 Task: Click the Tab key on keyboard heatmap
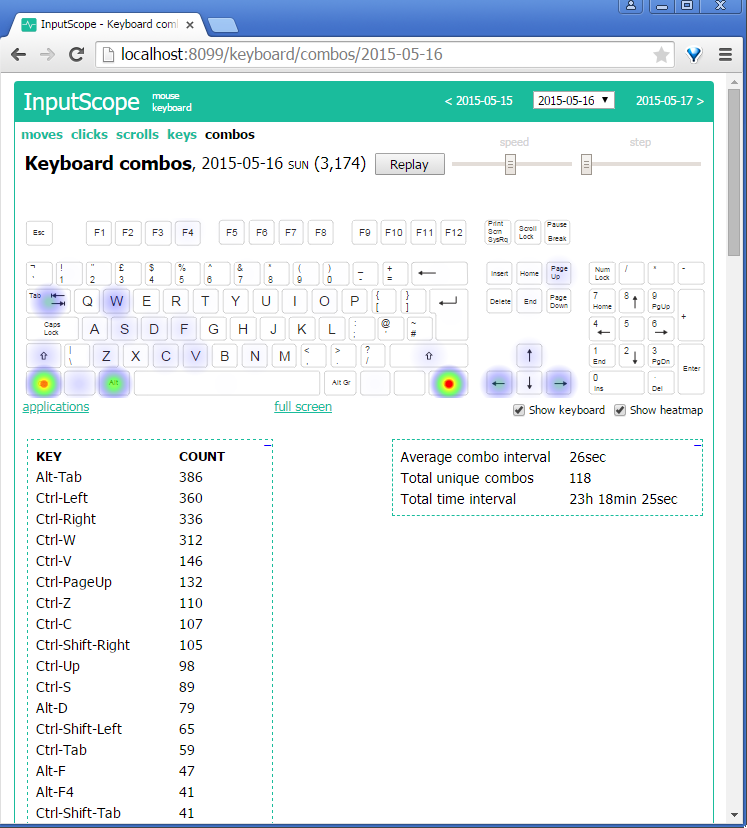(45, 300)
